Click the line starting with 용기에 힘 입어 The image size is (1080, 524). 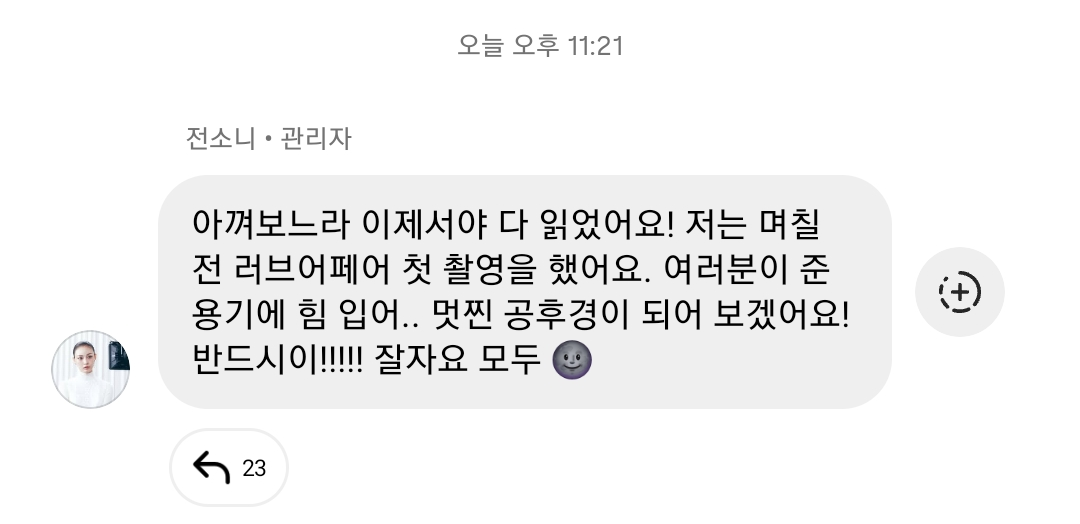pyautogui.click(x=521, y=315)
